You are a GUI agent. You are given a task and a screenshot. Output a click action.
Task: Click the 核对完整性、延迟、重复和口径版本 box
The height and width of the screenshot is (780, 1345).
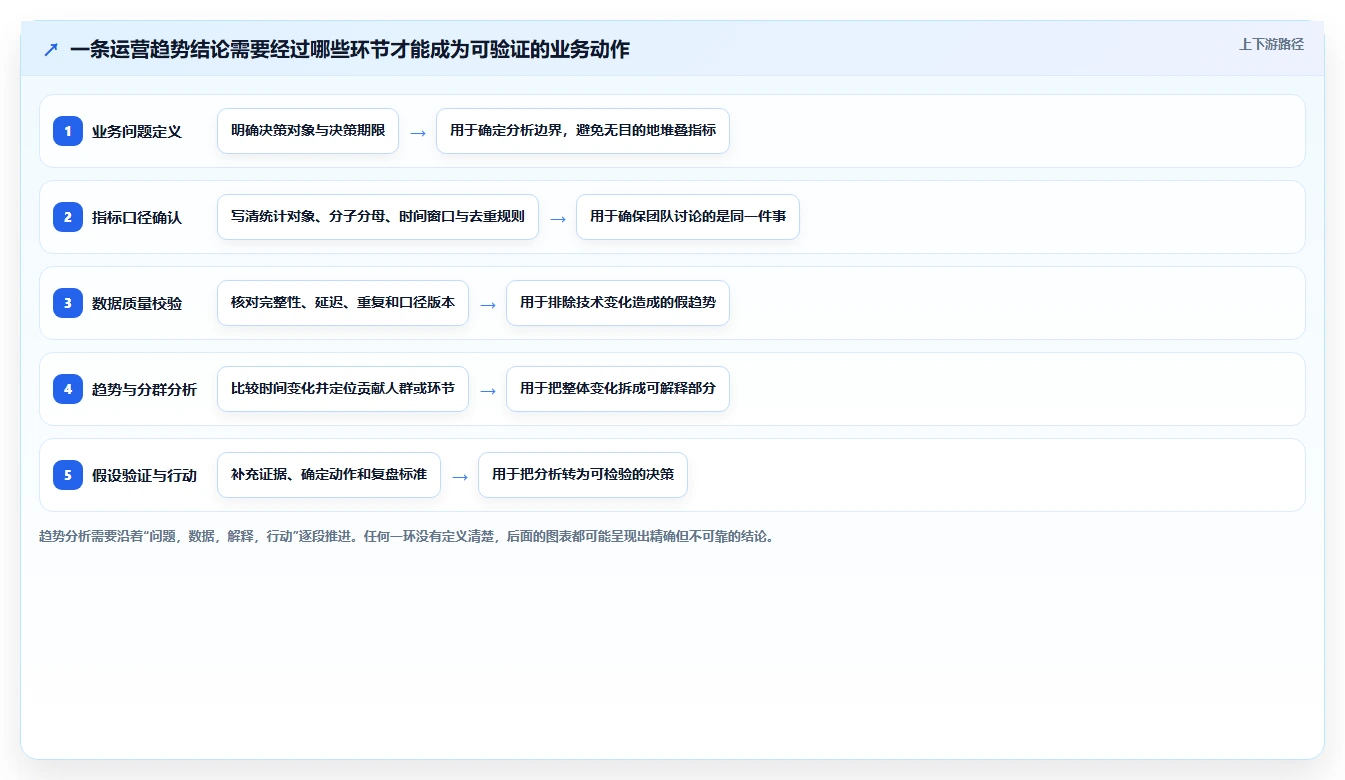(x=343, y=303)
